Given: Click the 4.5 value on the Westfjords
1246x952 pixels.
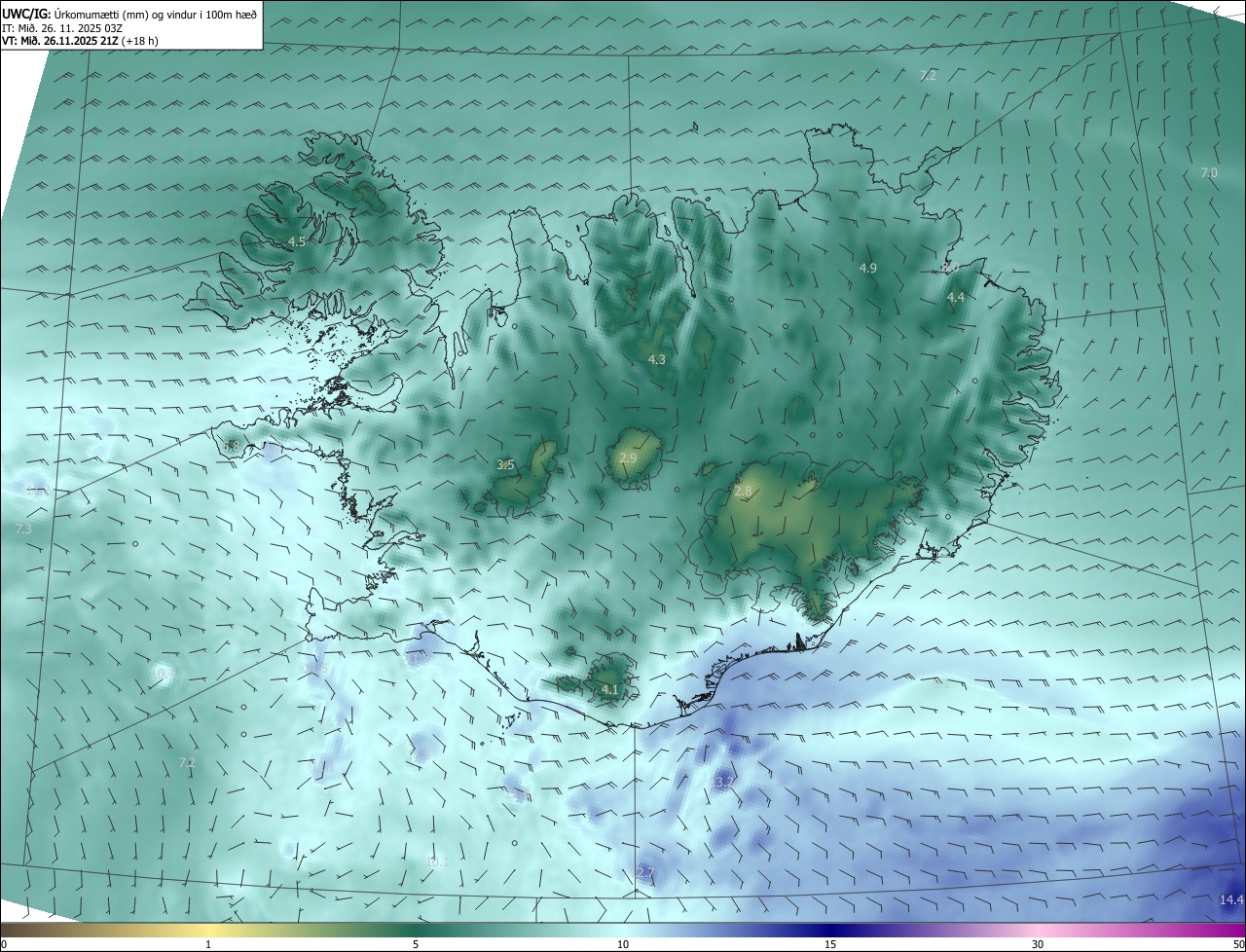Looking at the screenshot, I should 297,241.
